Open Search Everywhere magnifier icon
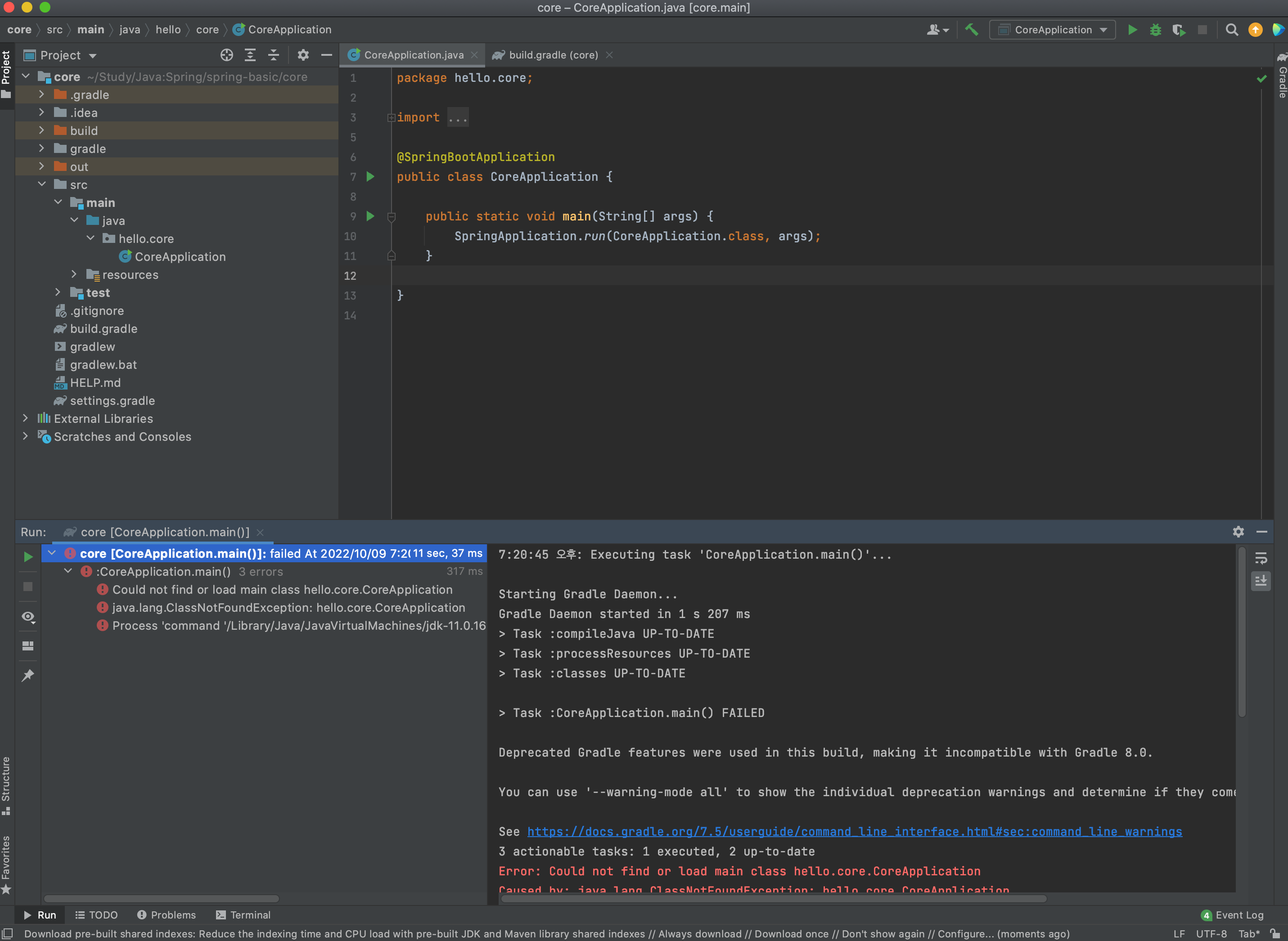 point(1232,30)
